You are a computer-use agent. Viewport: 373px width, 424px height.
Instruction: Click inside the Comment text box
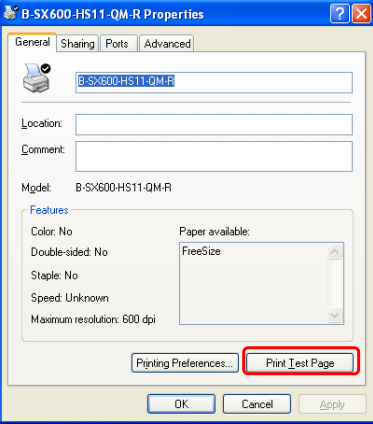coord(214,156)
